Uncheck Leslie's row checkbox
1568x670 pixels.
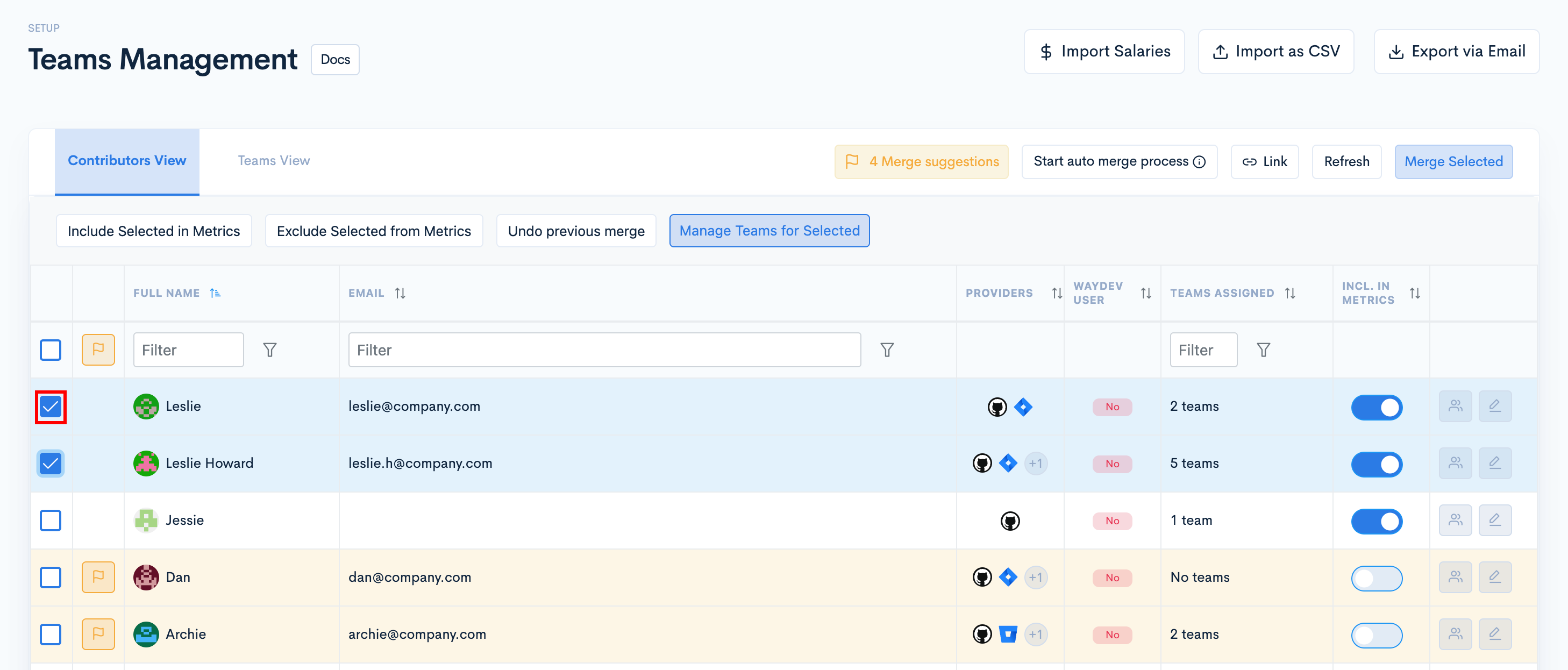pyautogui.click(x=51, y=407)
